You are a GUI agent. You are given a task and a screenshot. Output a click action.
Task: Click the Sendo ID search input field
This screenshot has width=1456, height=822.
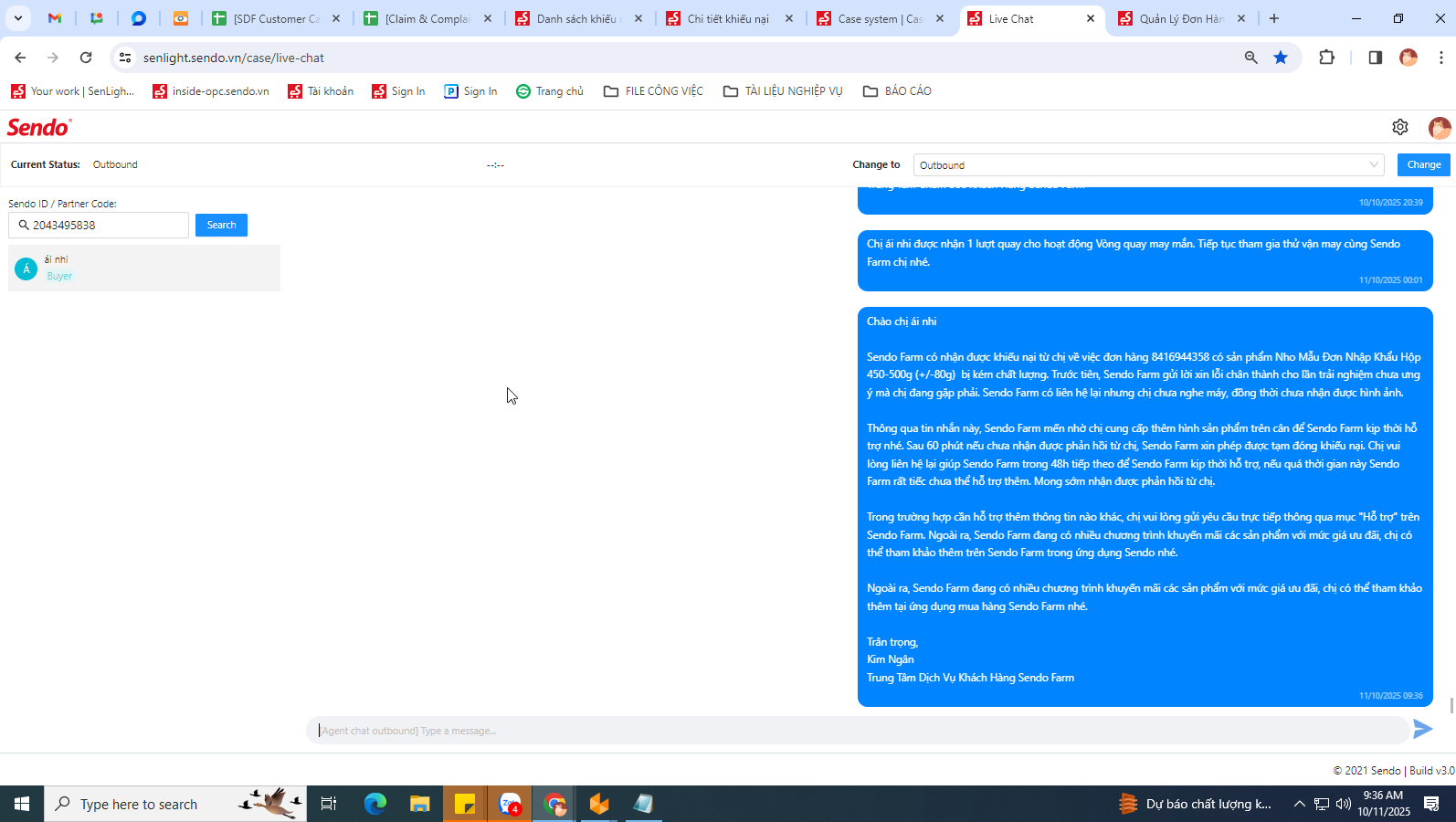click(99, 225)
